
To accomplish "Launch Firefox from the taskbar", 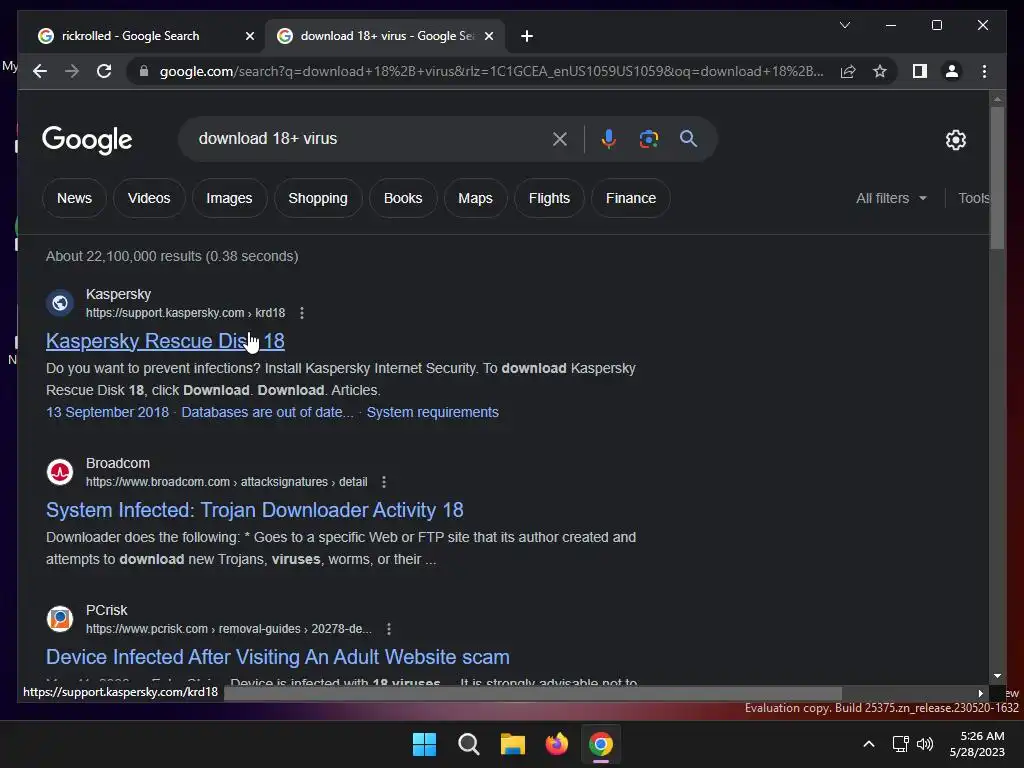I will (556, 744).
